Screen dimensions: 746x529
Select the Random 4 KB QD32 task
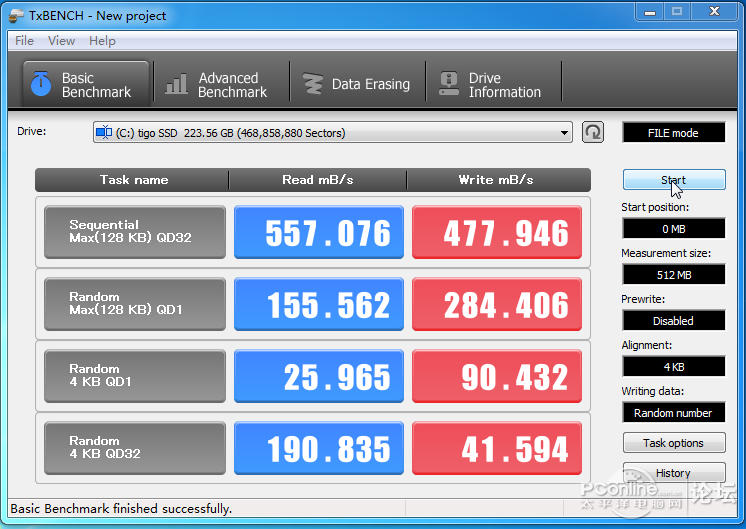pos(135,448)
